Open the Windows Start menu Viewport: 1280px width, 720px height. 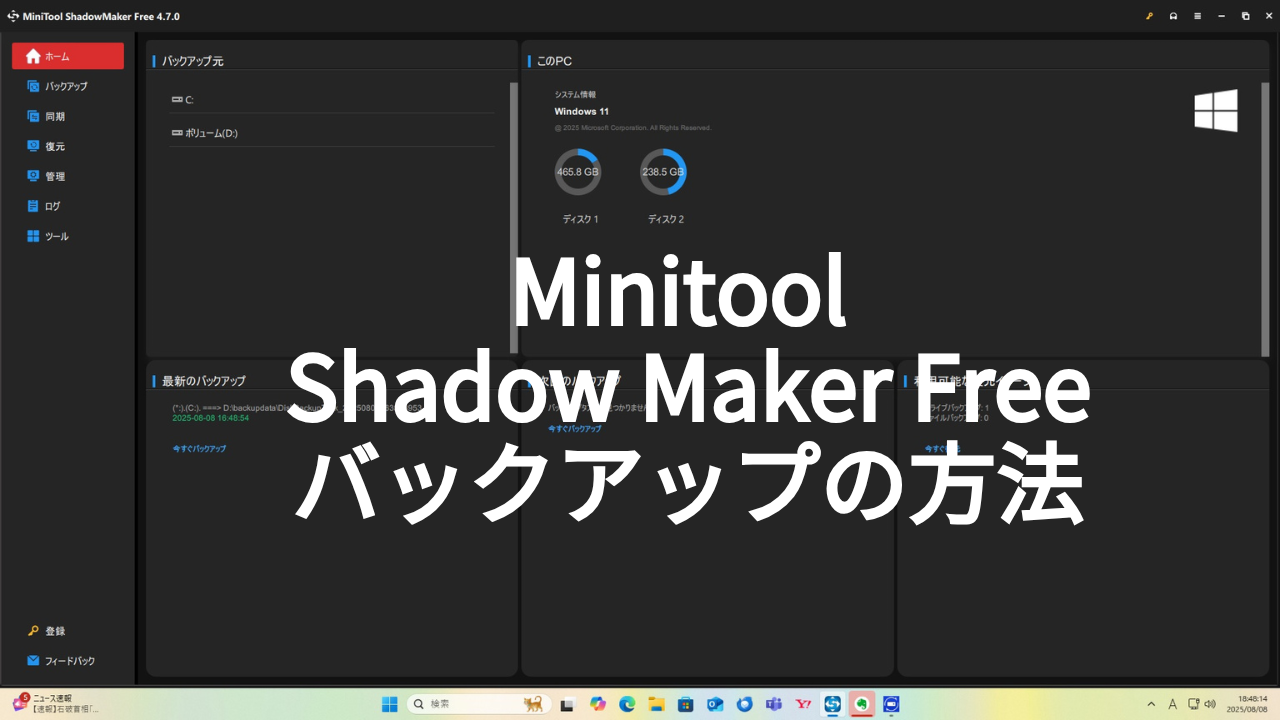[x=389, y=704]
